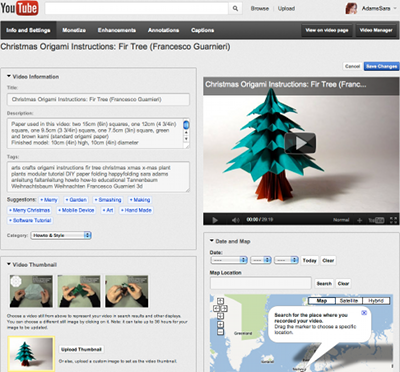The height and width of the screenshot is (372, 400).
Task: Focus the YouTube search box
Action: coord(137,9)
